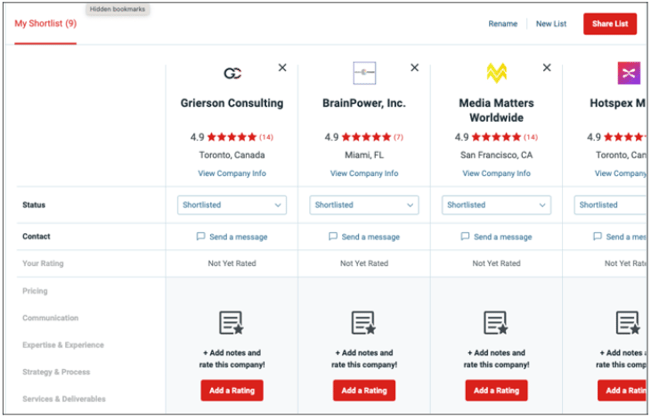The height and width of the screenshot is (419, 651).
Task: Click Rename in the top bar
Action: tap(503, 24)
